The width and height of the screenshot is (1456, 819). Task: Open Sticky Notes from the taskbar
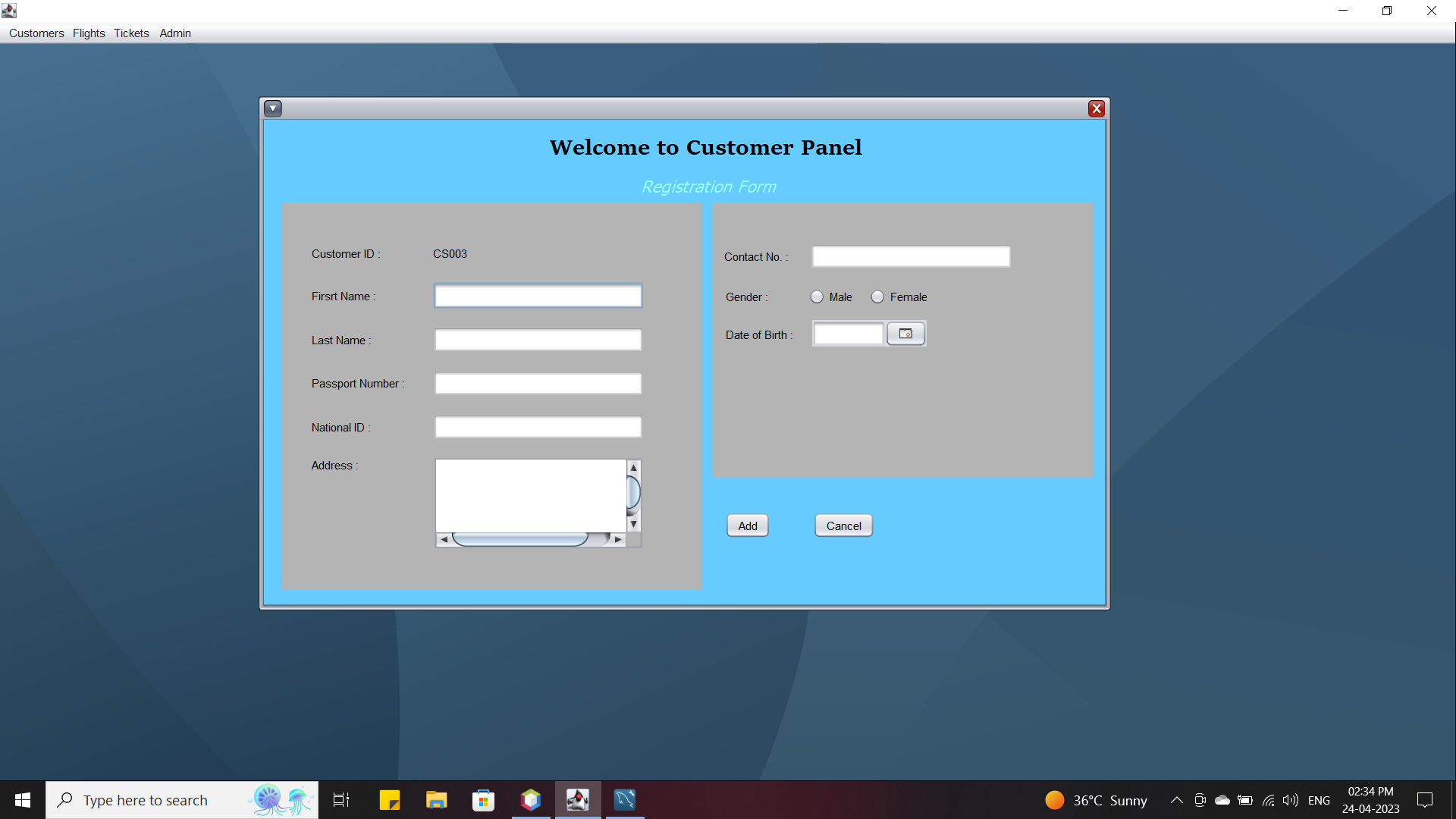pos(390,800)
